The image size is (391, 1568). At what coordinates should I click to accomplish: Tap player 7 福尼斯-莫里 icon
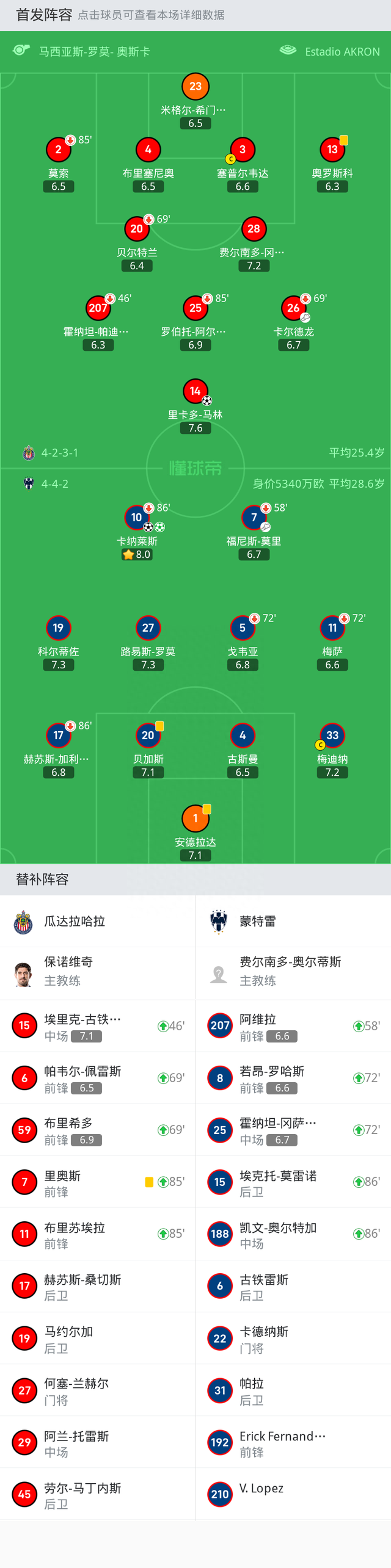(x=254, y=518)
